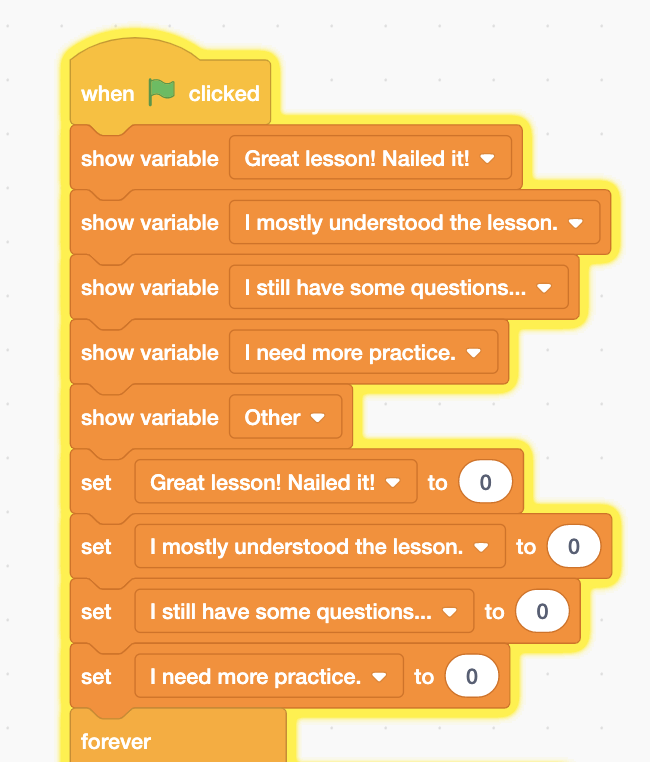
Task: Open 'I need more practice.' set block dropdown
Action: (x=379, y=677)
